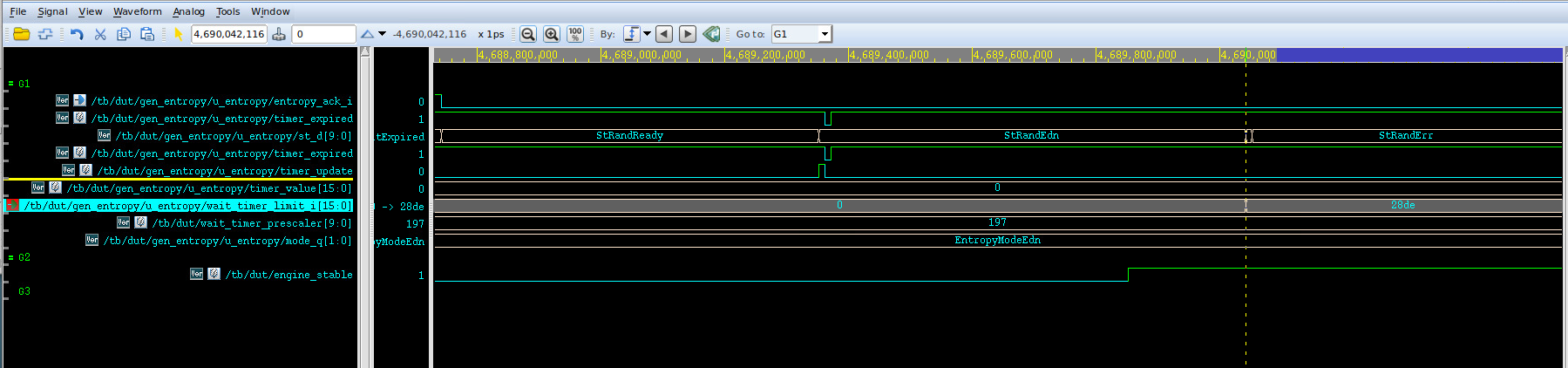Open the Window menu

click(270, 11)
